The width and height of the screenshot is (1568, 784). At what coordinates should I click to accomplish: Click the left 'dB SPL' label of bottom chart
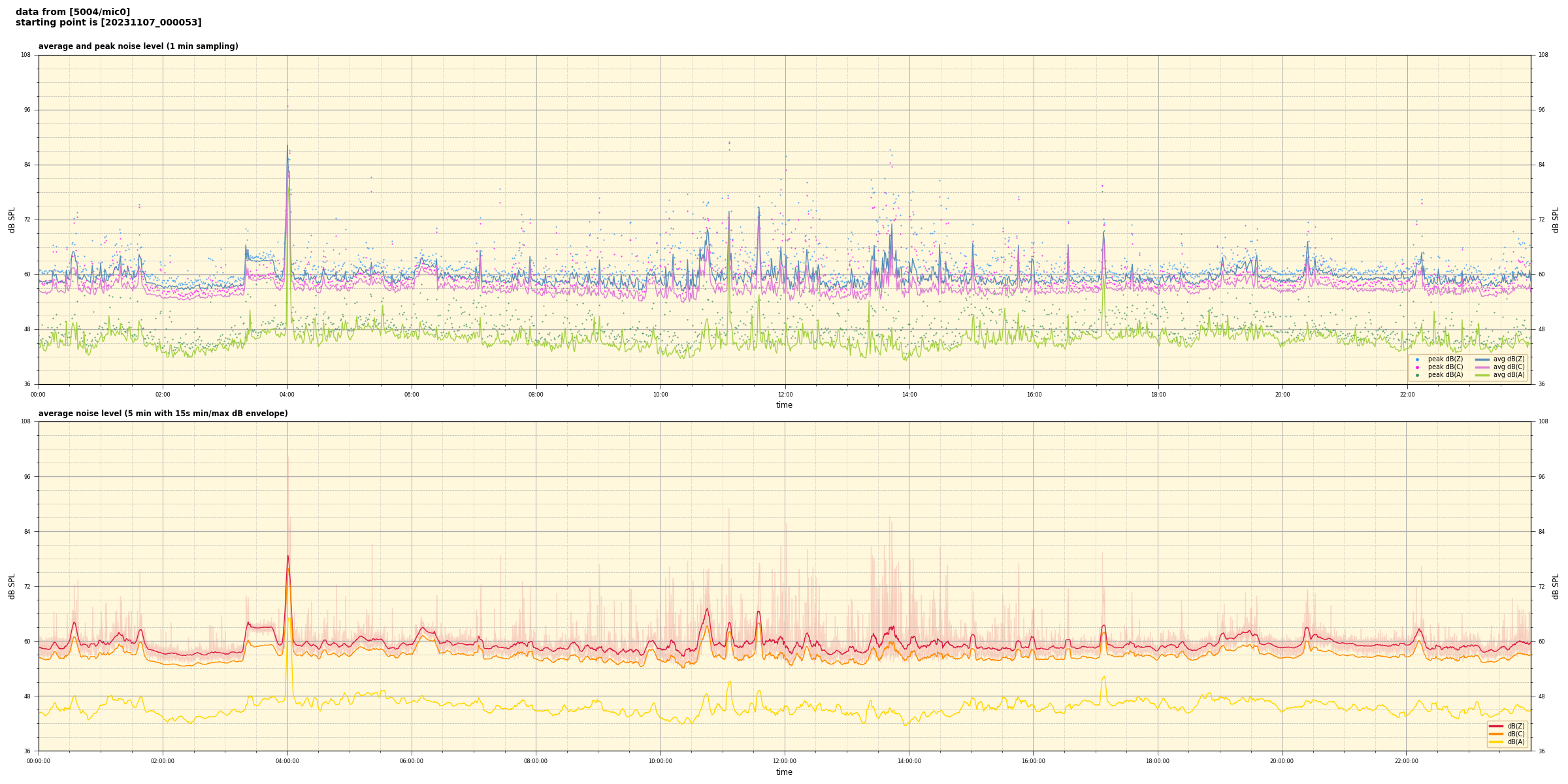[x=12, y=586]
